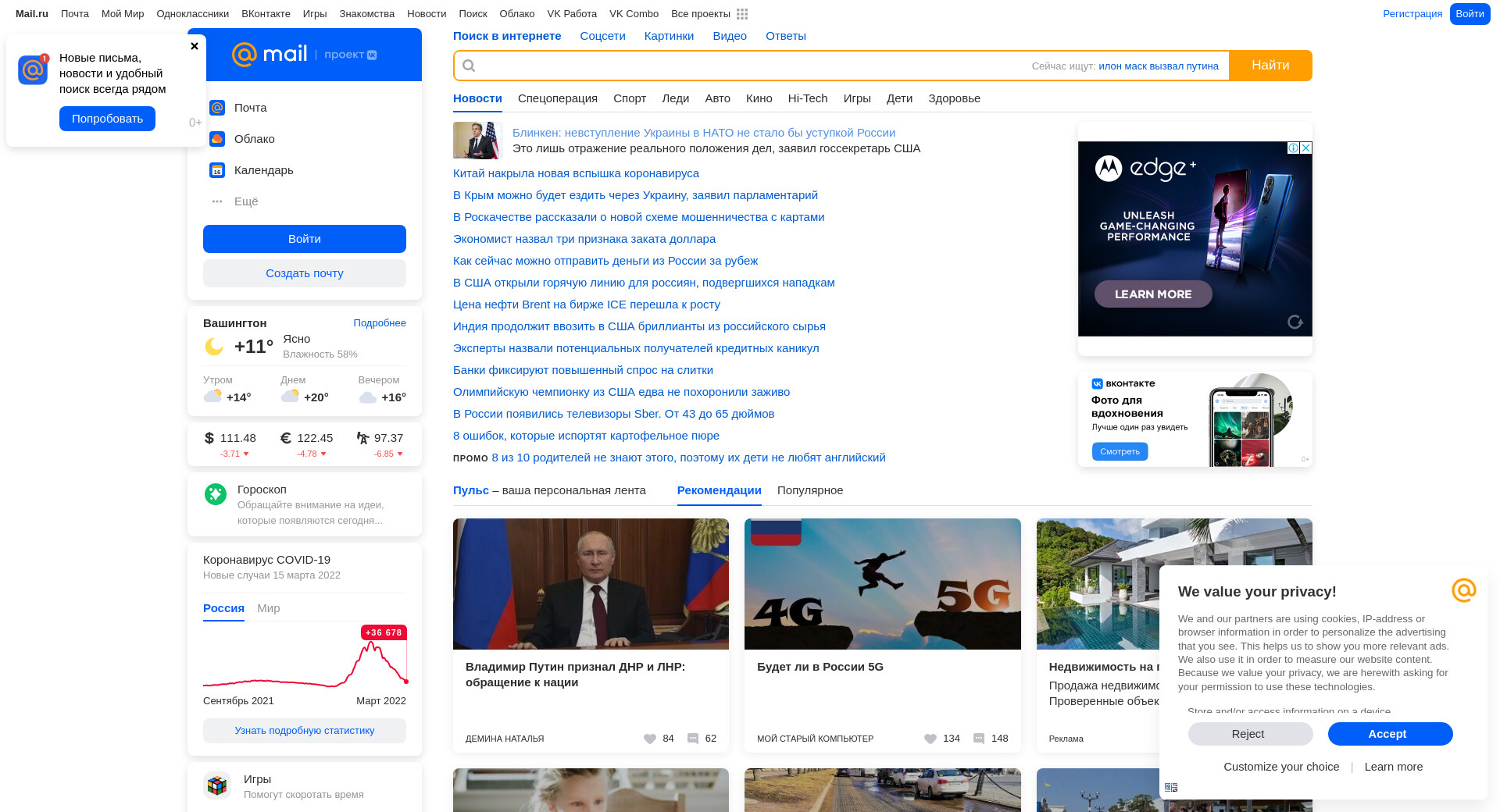Click the likes heart on 5G article
Image resolution: width=1500 pixels, height=812 pixels.
click(930, 739)
